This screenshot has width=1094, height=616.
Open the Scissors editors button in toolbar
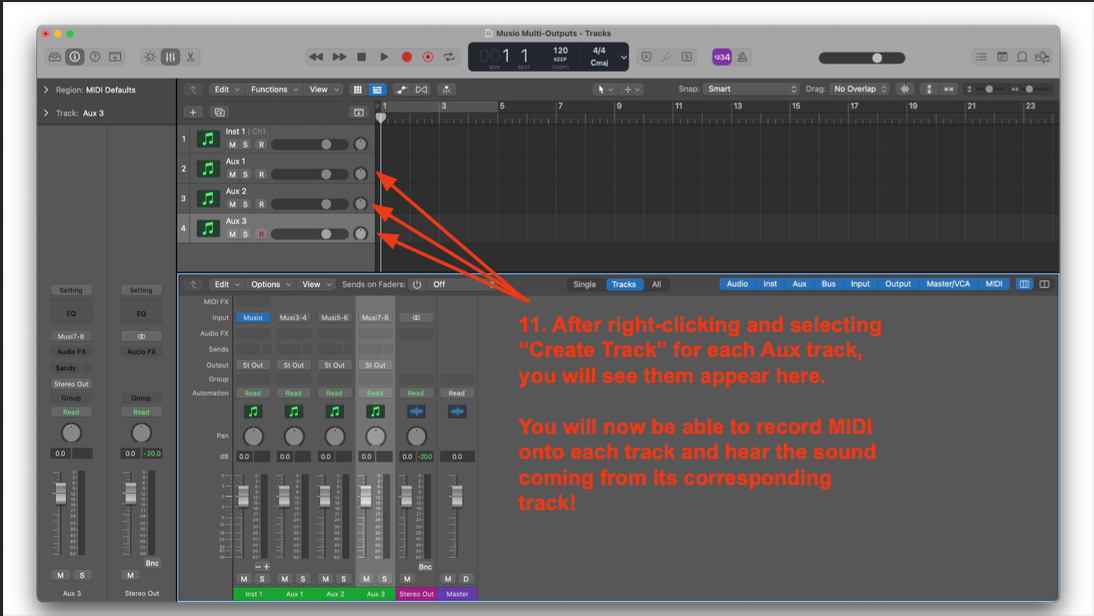tap(190, 57)
